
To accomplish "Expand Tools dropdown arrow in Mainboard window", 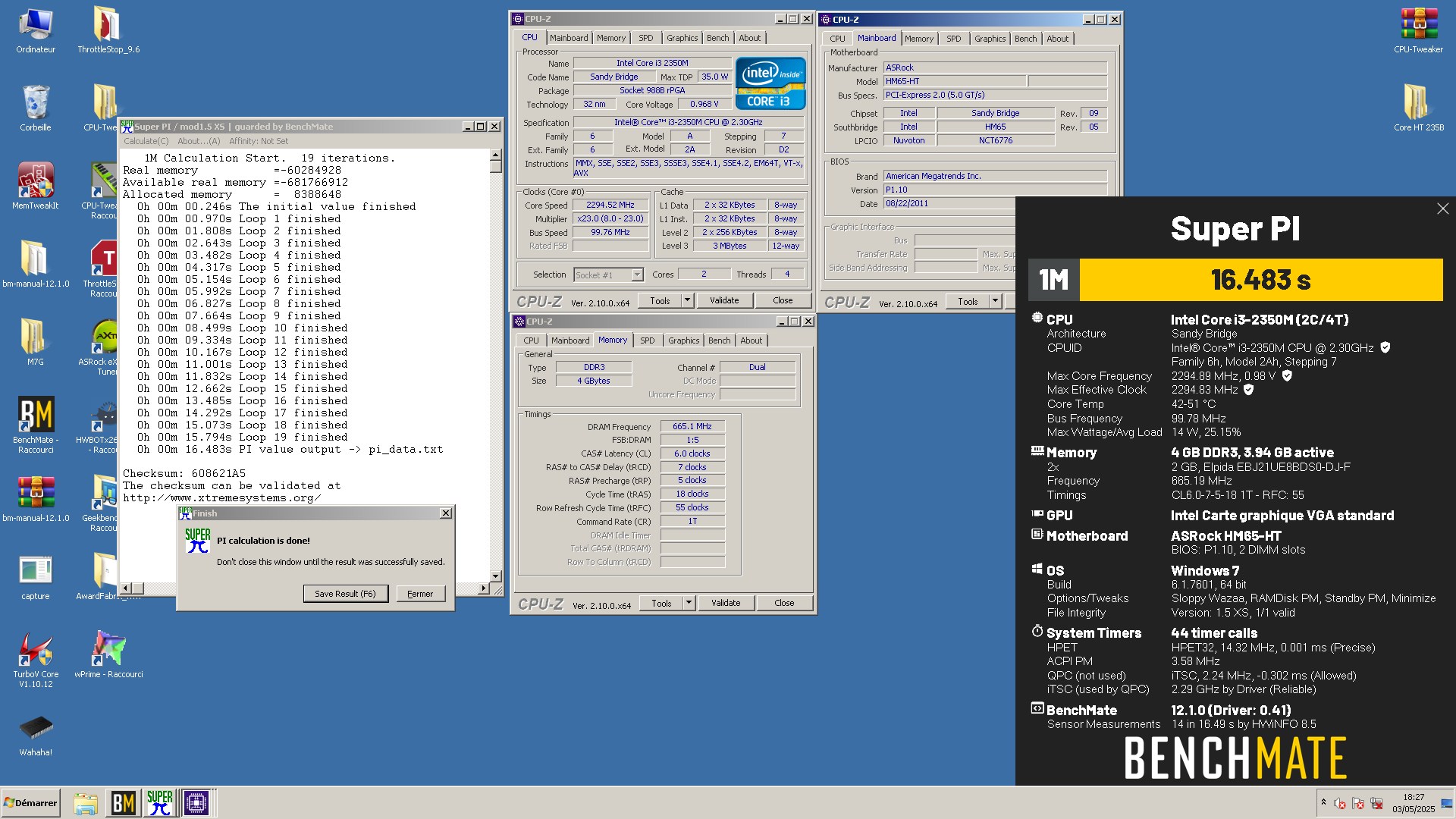I will (x=995, y=301).
